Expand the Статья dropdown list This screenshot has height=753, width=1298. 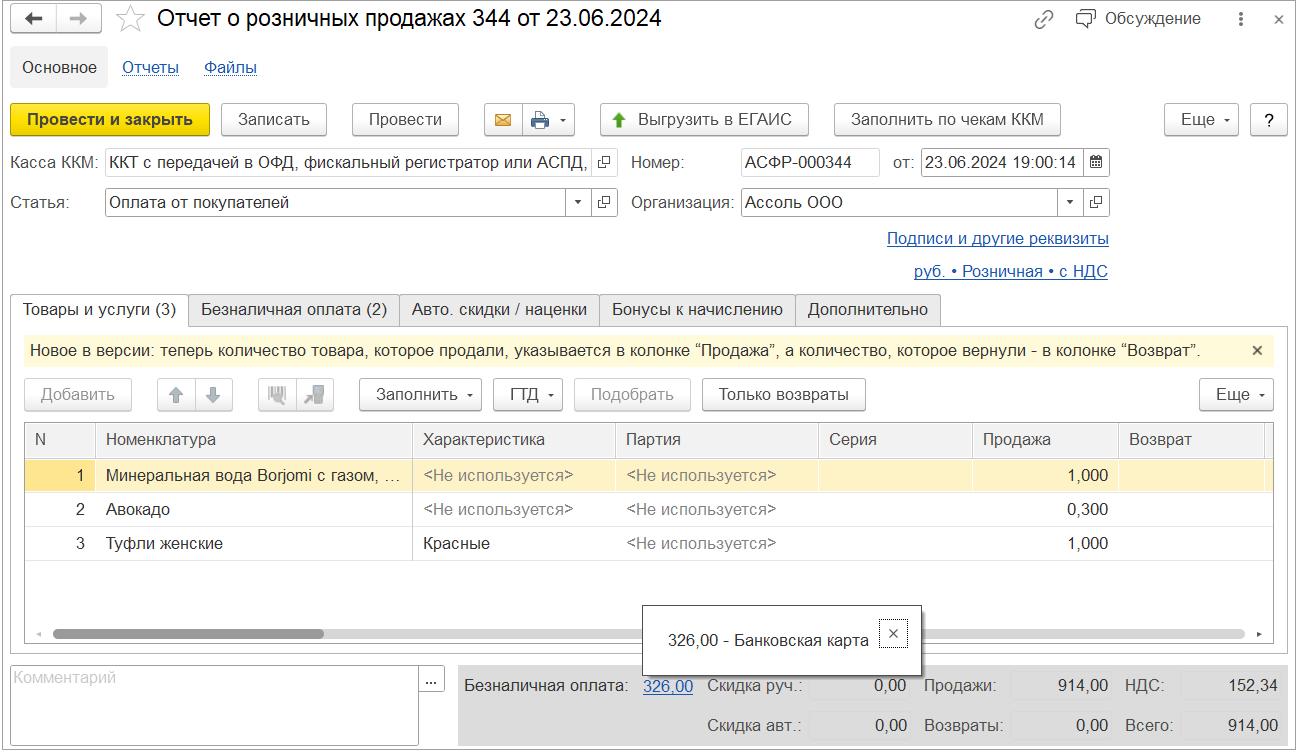[578, 203]
